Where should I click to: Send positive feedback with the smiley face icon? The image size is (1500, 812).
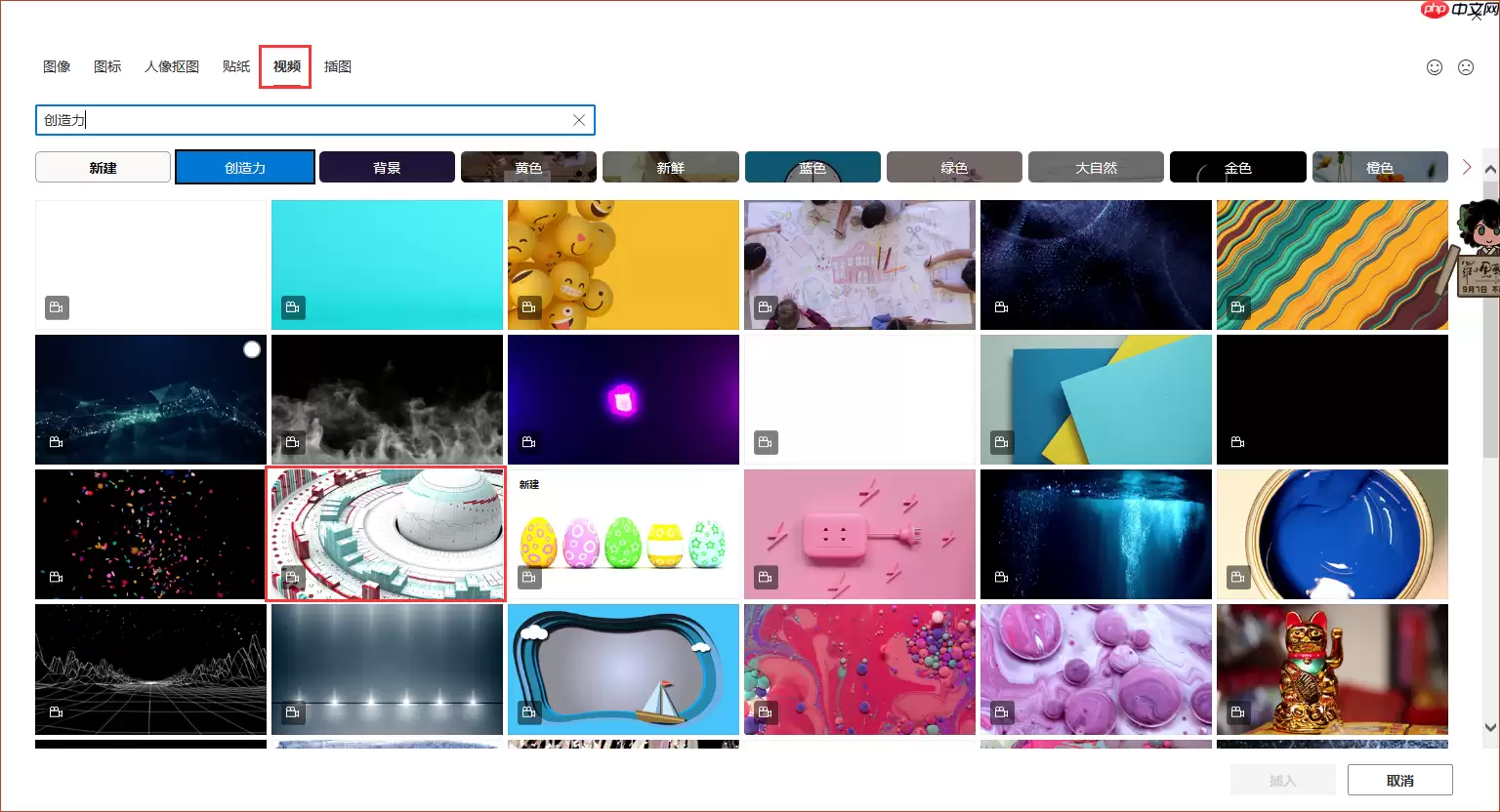click(1435, 67)
